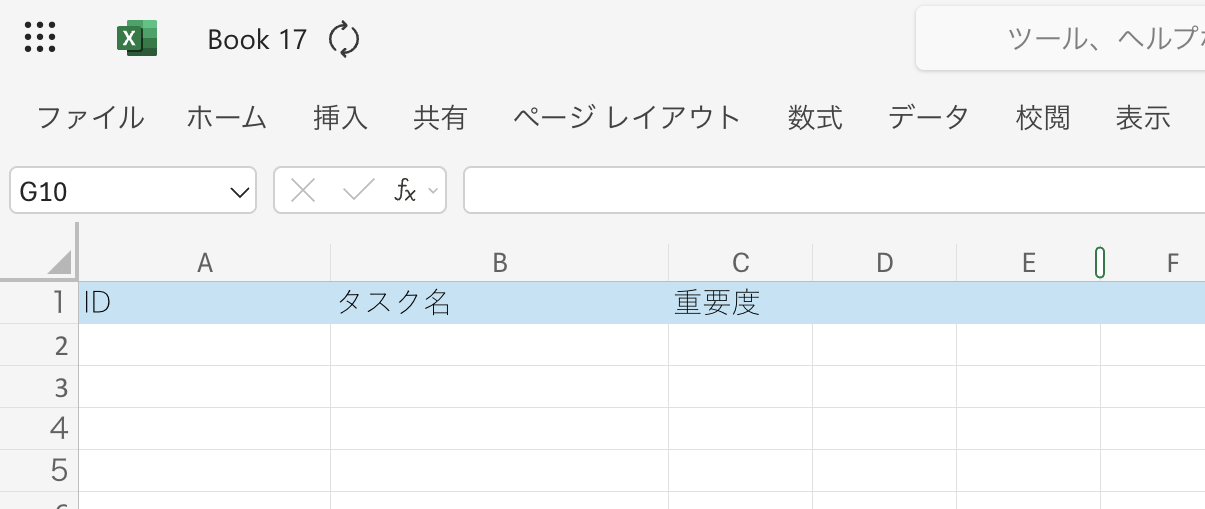
Task: Click inside the formula bar
Action: coord(830,190)
